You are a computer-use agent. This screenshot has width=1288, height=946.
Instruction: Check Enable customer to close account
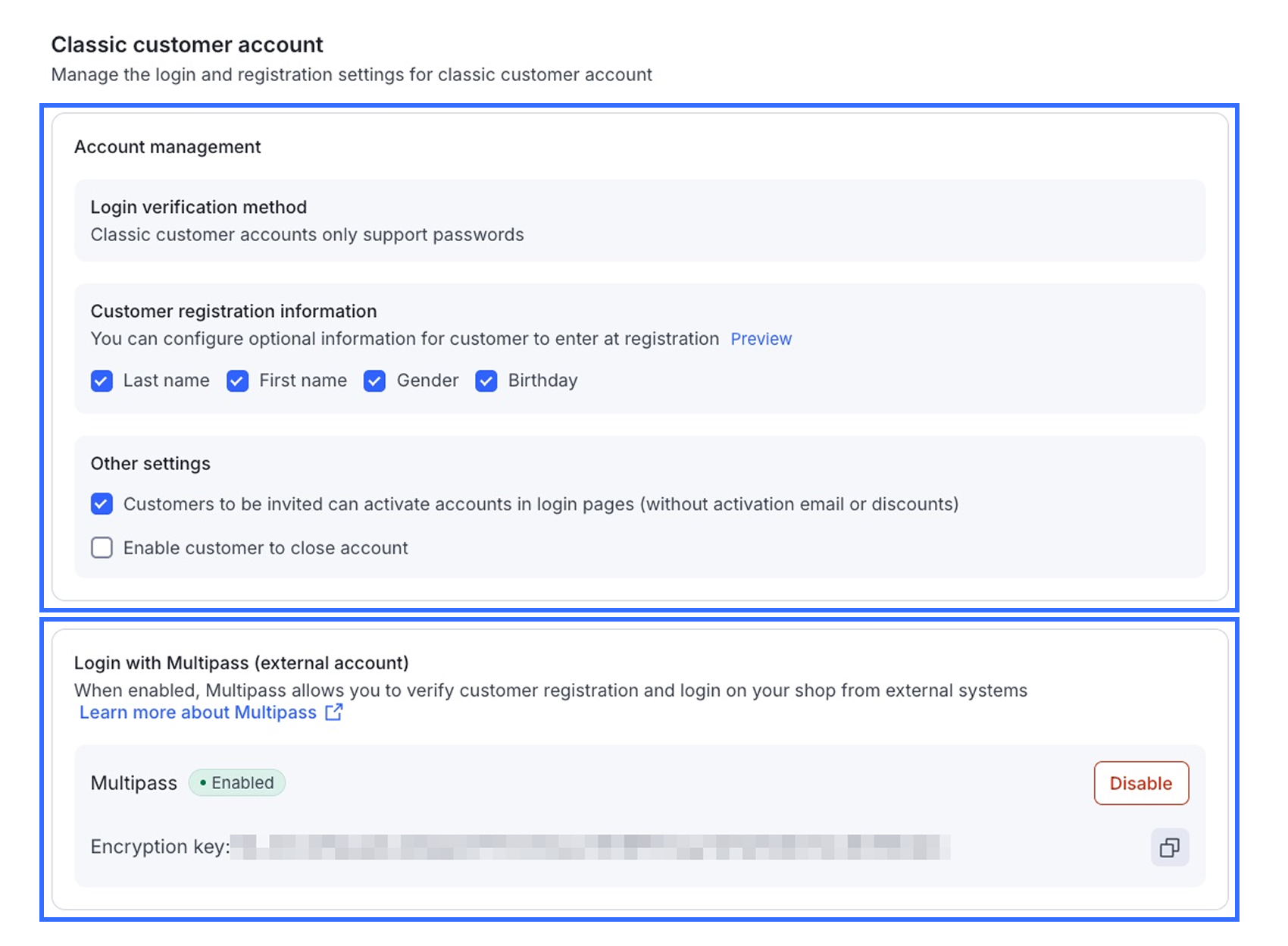tap(102, 547)
